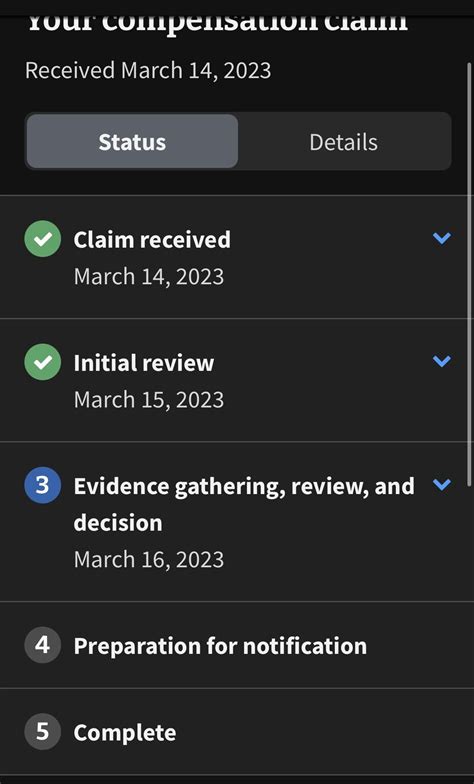
Task: Click the March 16, 2023 date text
Action: pyautogui.click(x=148, y=559)
